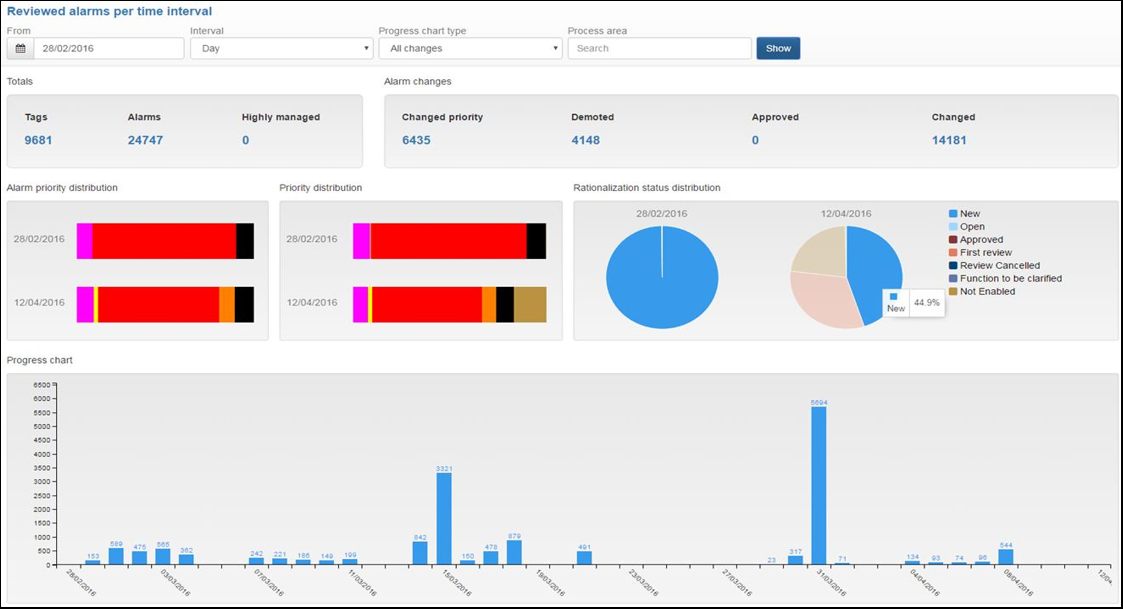
Task: Click the Function to be clarified legend swatch
Action: tap(953, 278)
